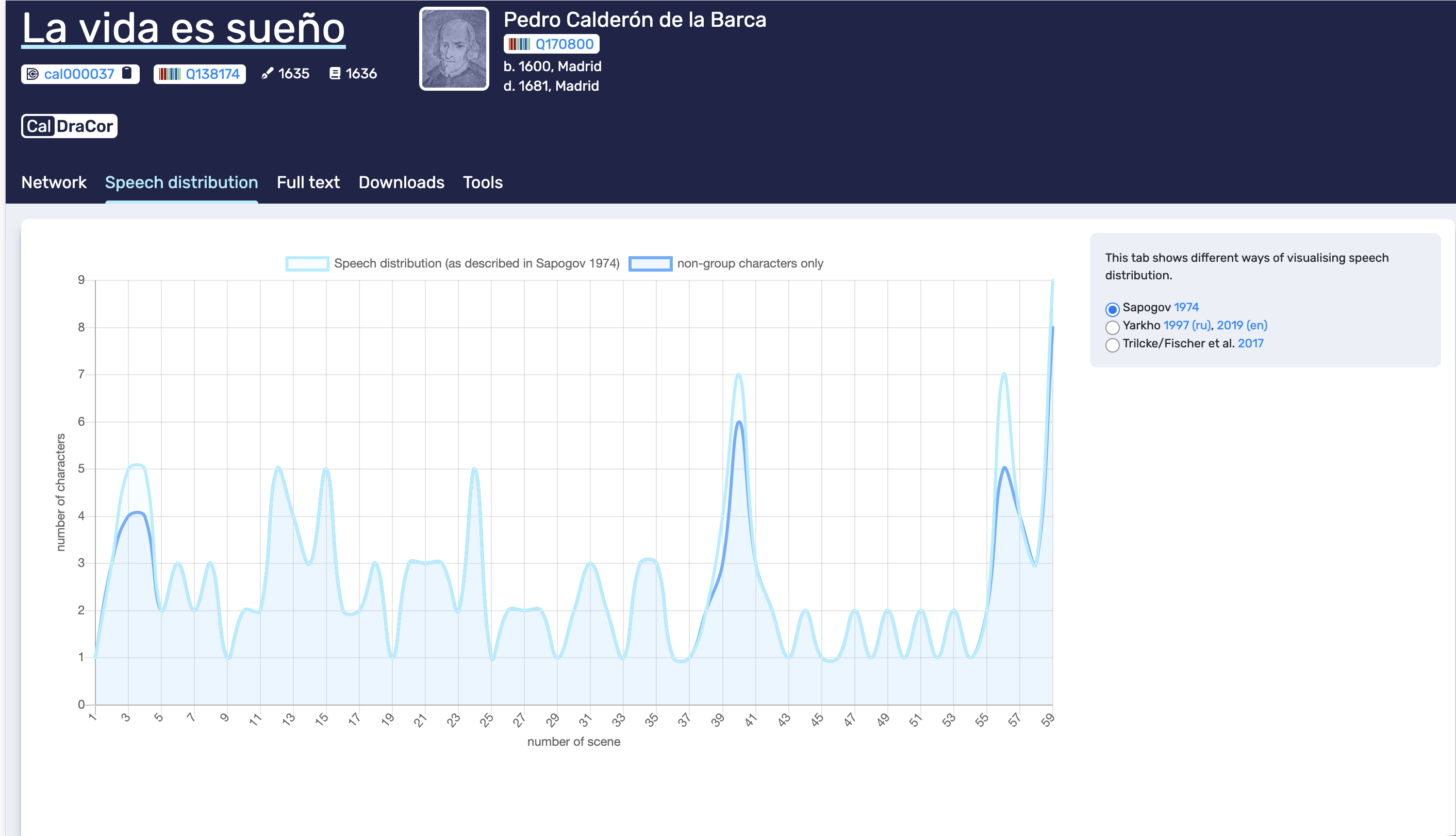The width and height of the screenshot is (1456, 836).
Task: Open the Sapogov 1974 reference link
Action: pyautogui.click(x=1186, y=307)
